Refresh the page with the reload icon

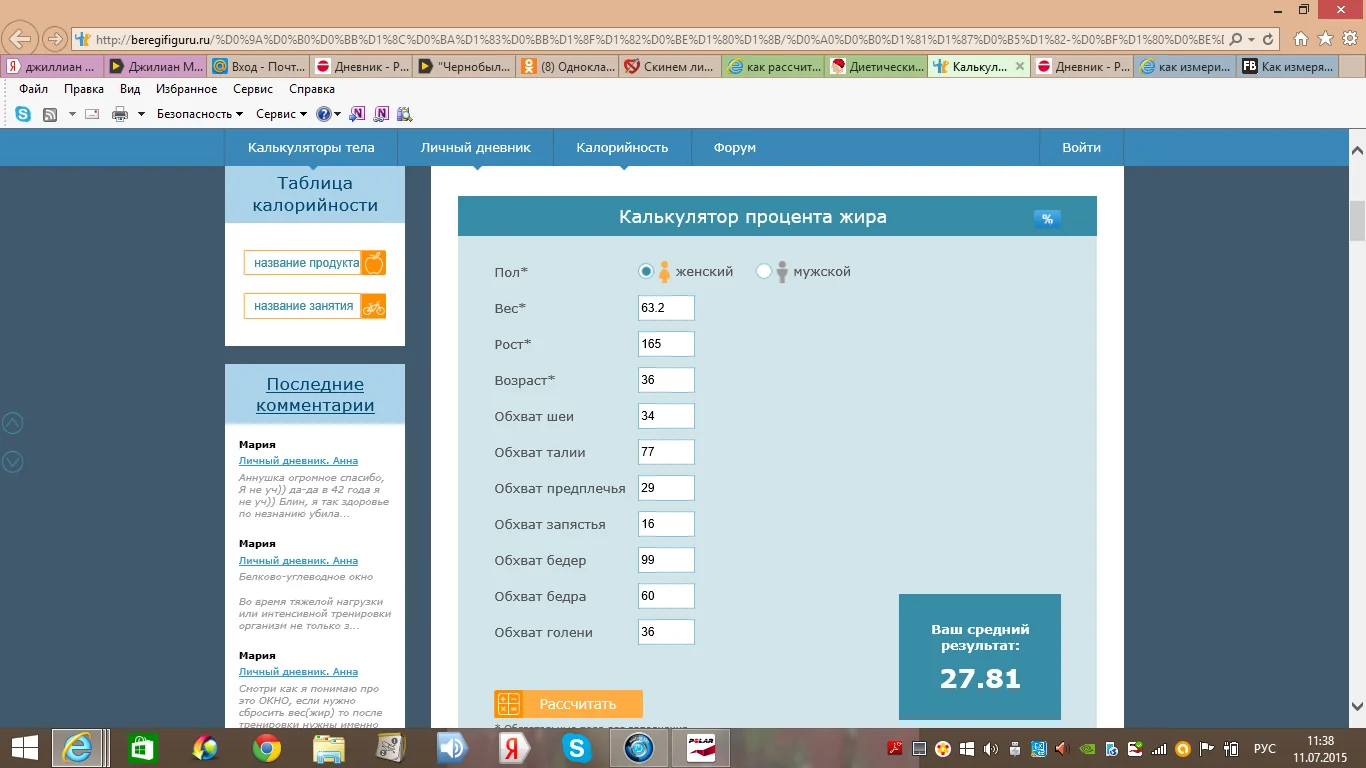[1270, 39]
